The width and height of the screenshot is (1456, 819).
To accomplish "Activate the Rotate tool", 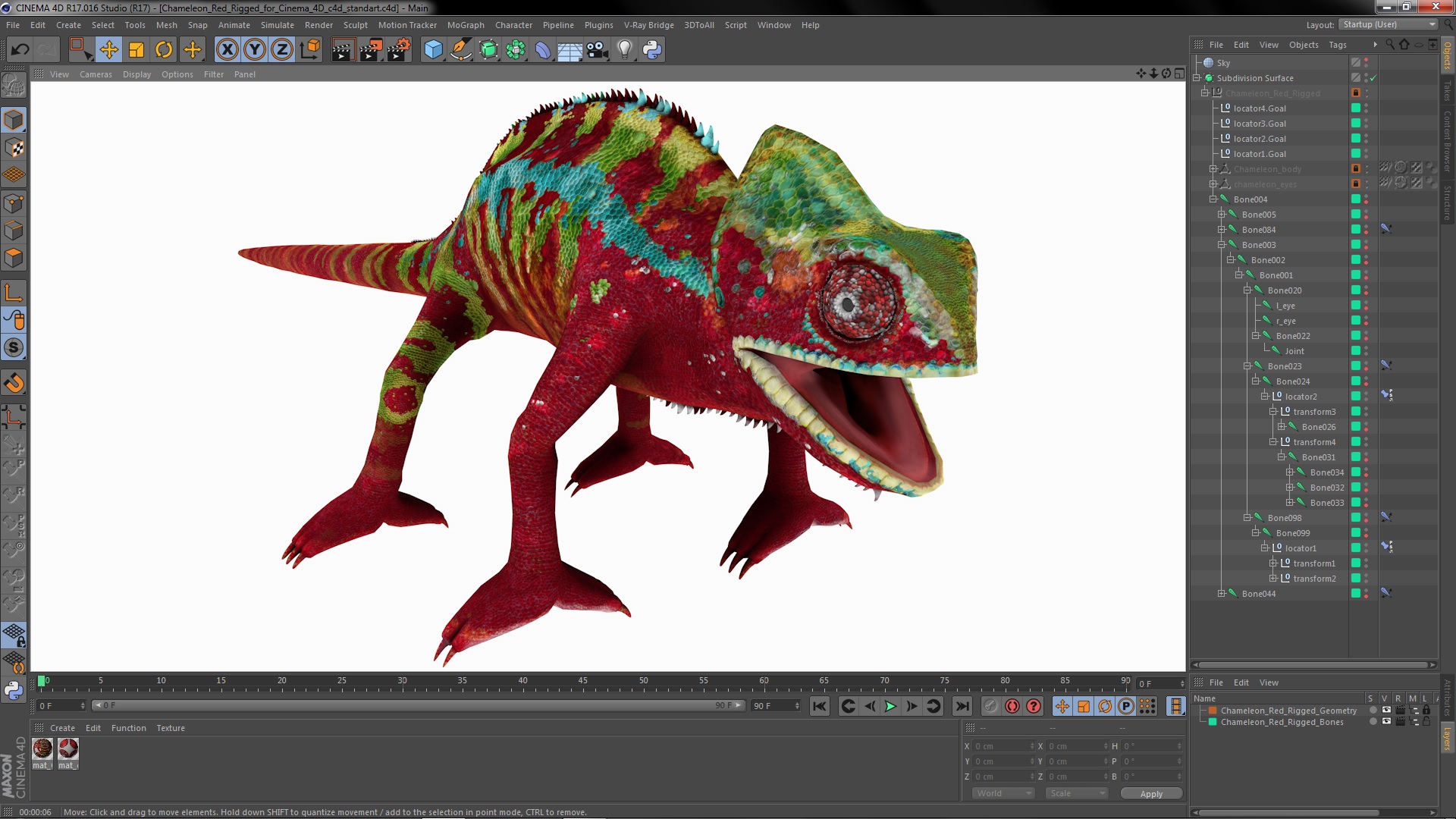I will (x=164, y=50).
